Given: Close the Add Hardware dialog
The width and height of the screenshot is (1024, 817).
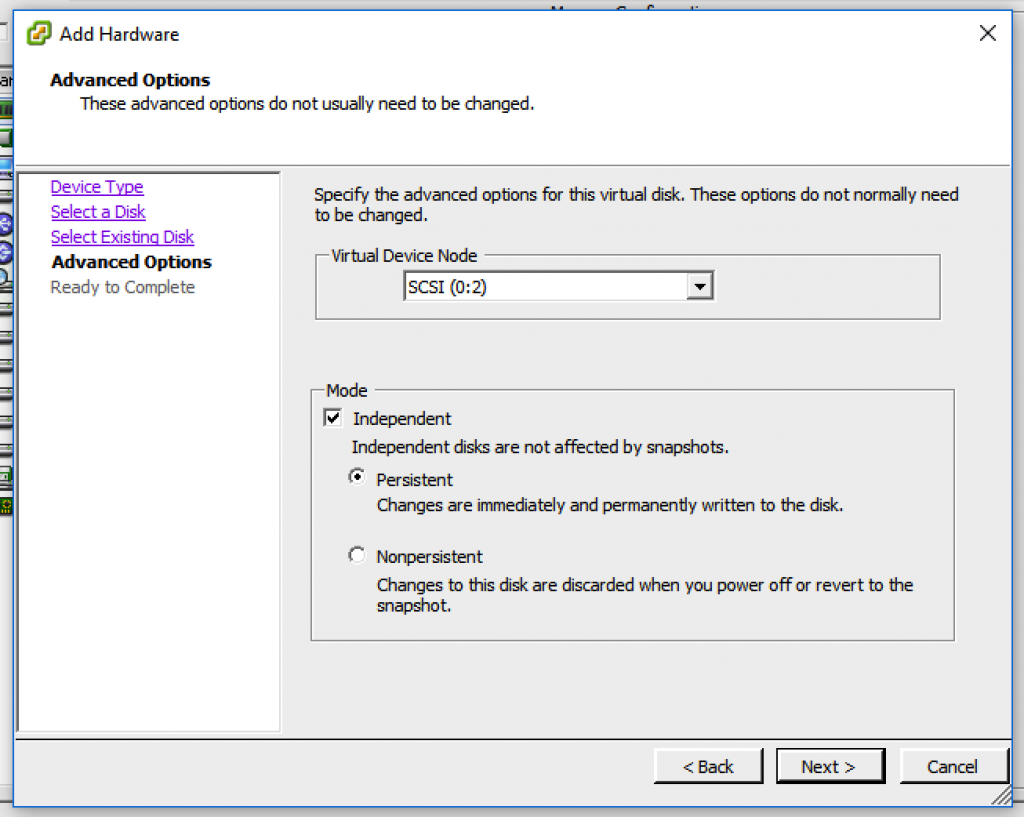Looking at the screenshot, I should coord(987,33).
